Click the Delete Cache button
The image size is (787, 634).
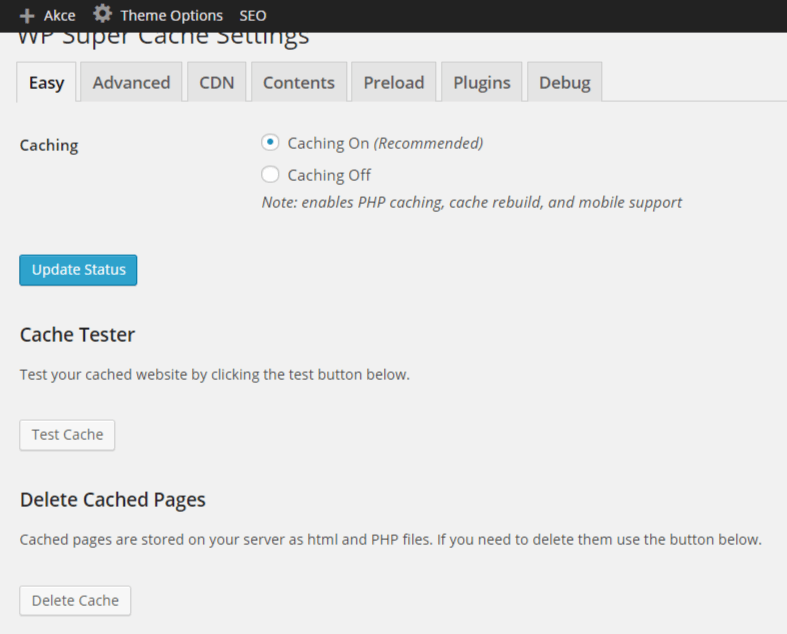(x=75, y=601)
